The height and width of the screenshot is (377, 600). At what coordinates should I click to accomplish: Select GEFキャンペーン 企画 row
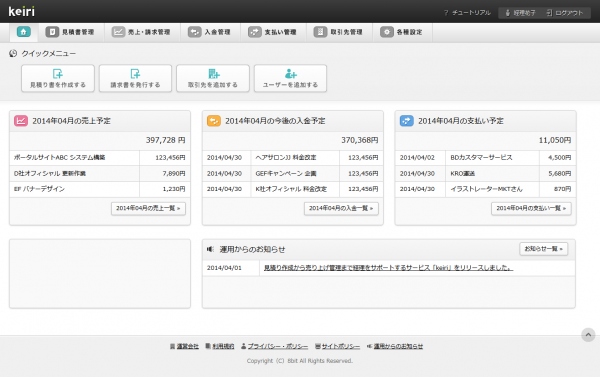point(293,173)
